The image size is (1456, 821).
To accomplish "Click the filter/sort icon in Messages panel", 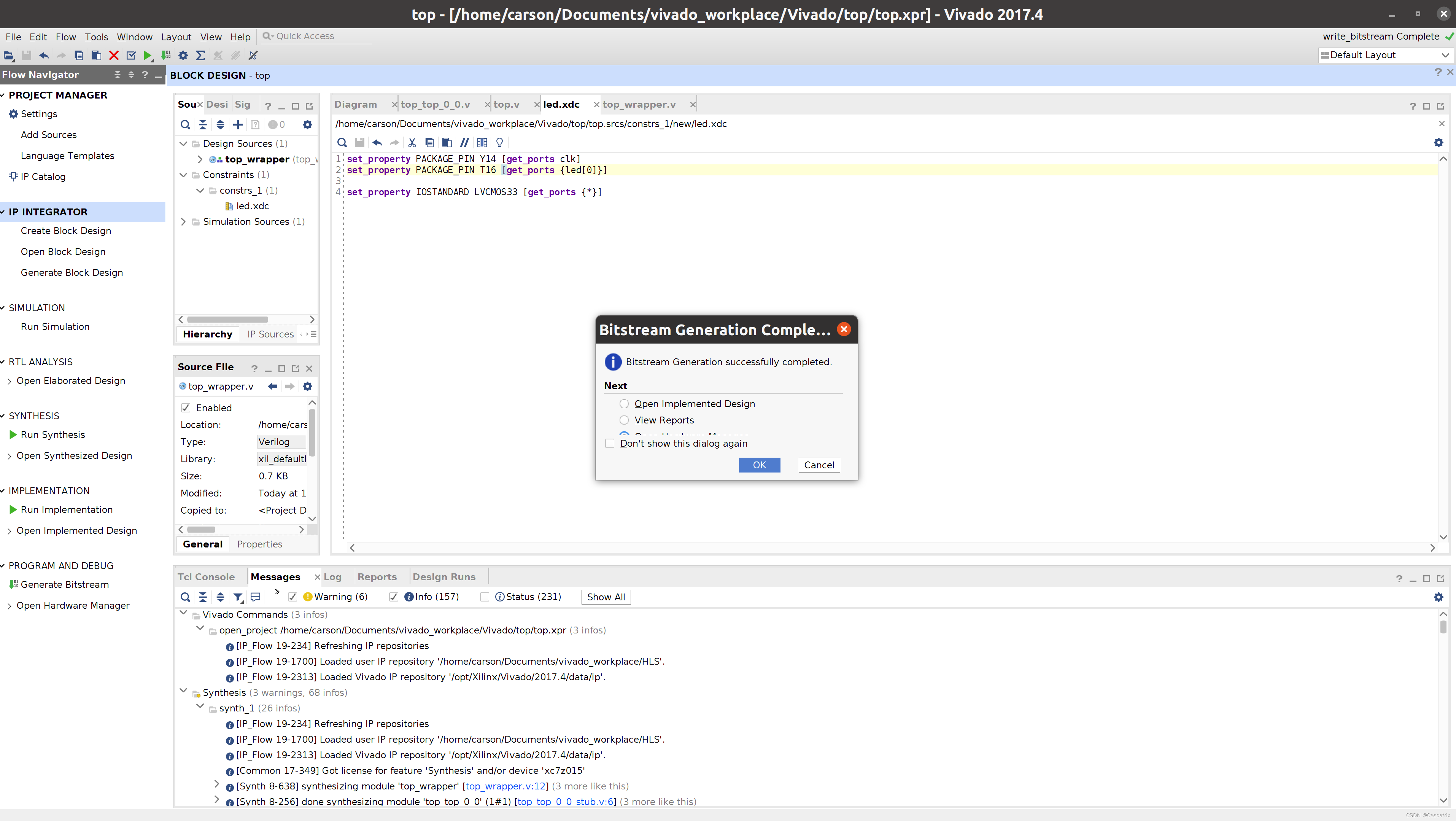I will 237,597.
